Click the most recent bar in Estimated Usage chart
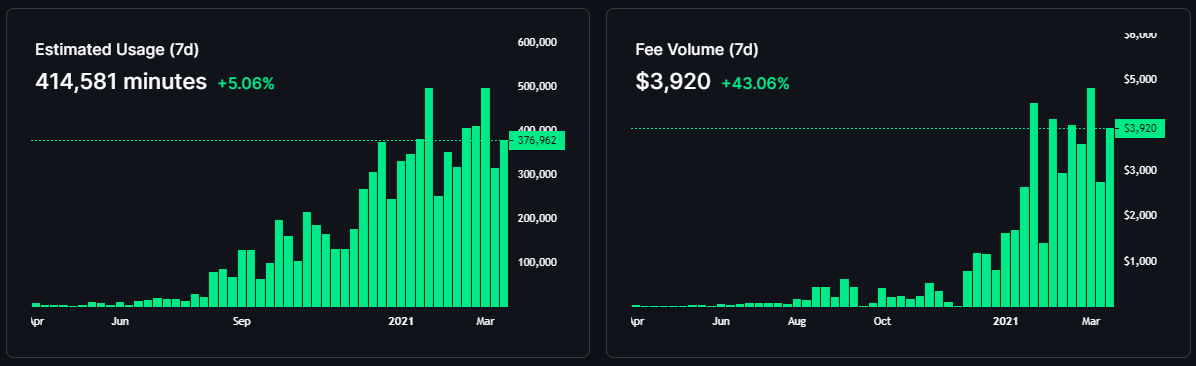Viewport: 1196px width, 366px height. point(503,223)
